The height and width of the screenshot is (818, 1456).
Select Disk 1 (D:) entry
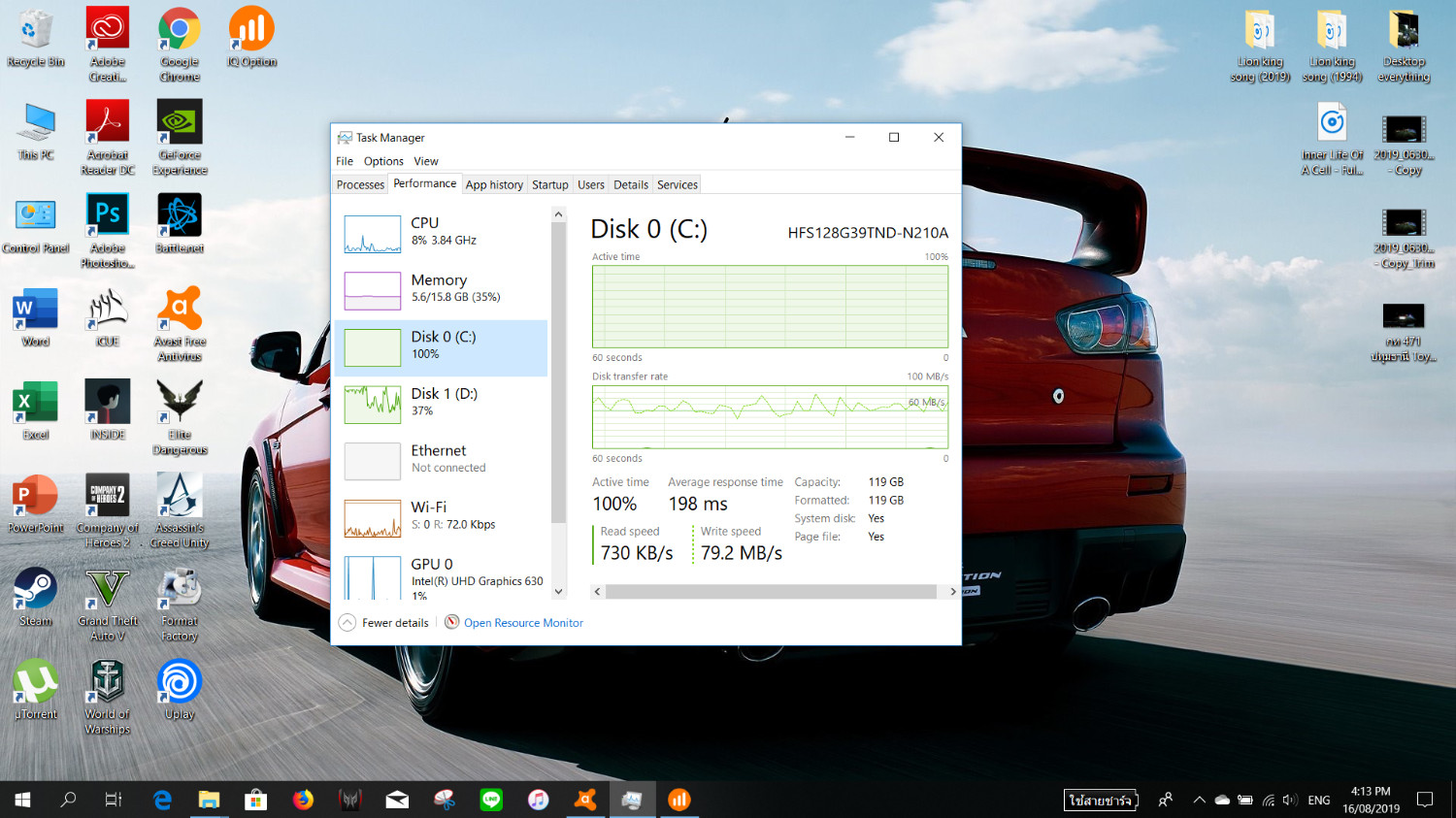[x=442, y=404]
